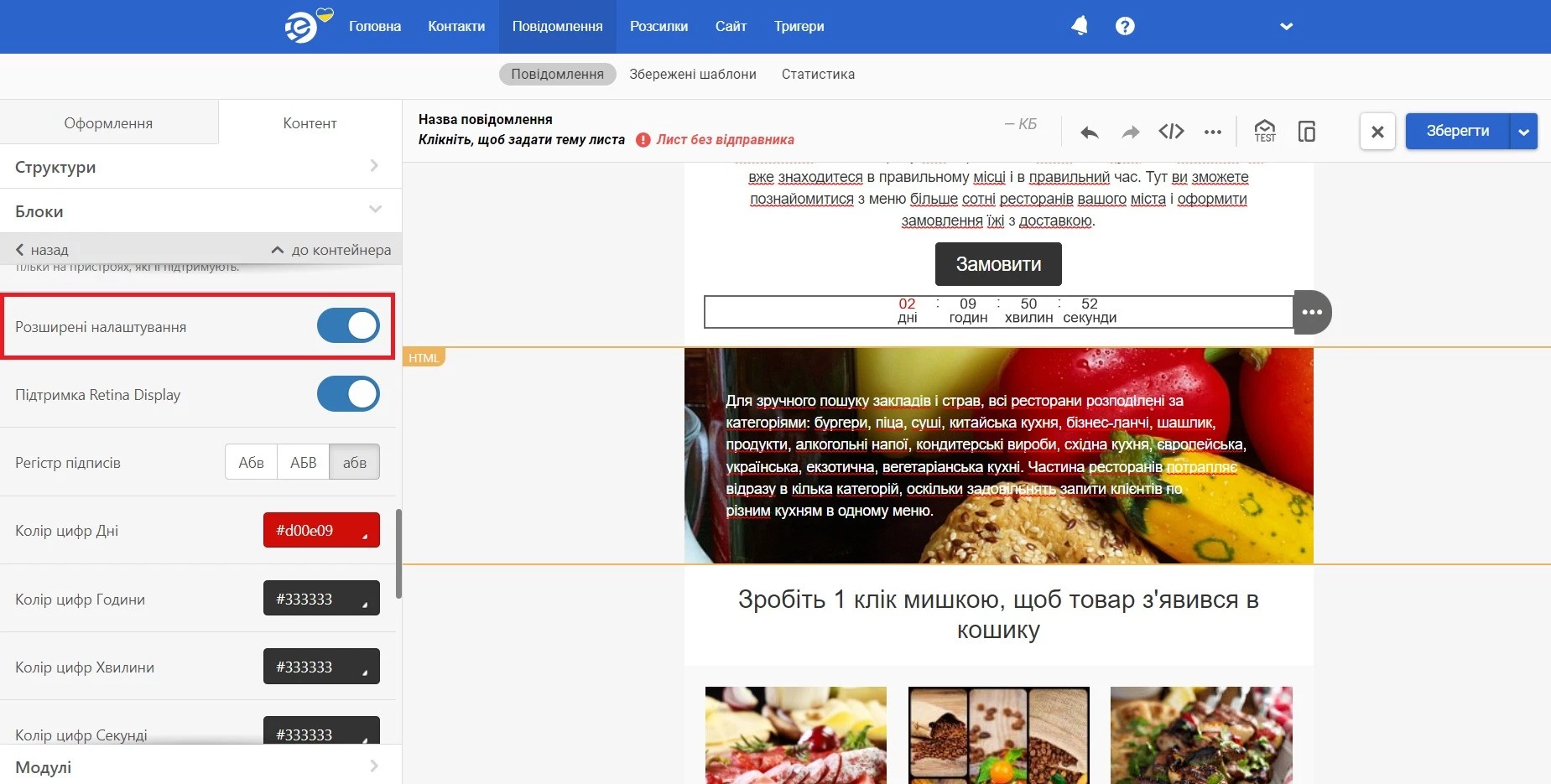The width and height of the screenshot is (1551, 784).
Task: Click the 02 дні timer value
Action: 907,310
